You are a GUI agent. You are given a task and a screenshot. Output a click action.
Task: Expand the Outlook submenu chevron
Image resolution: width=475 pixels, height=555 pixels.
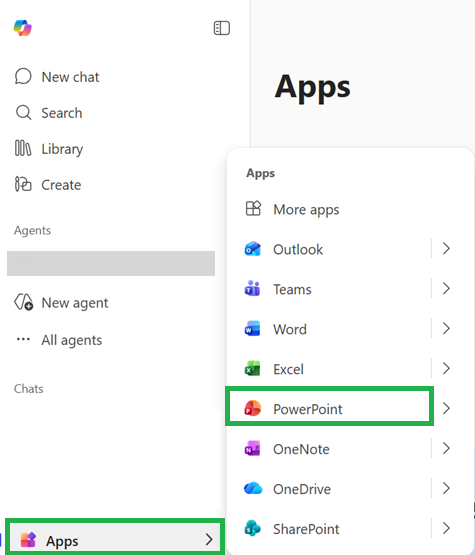tap(446, 249)
